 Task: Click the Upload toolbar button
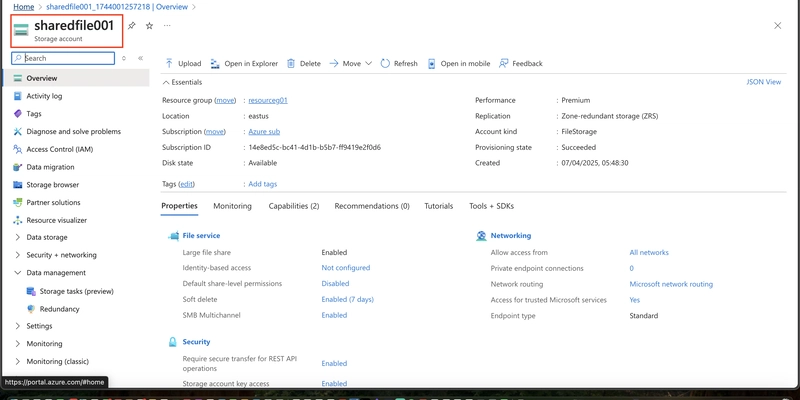(x=183, y=64)
